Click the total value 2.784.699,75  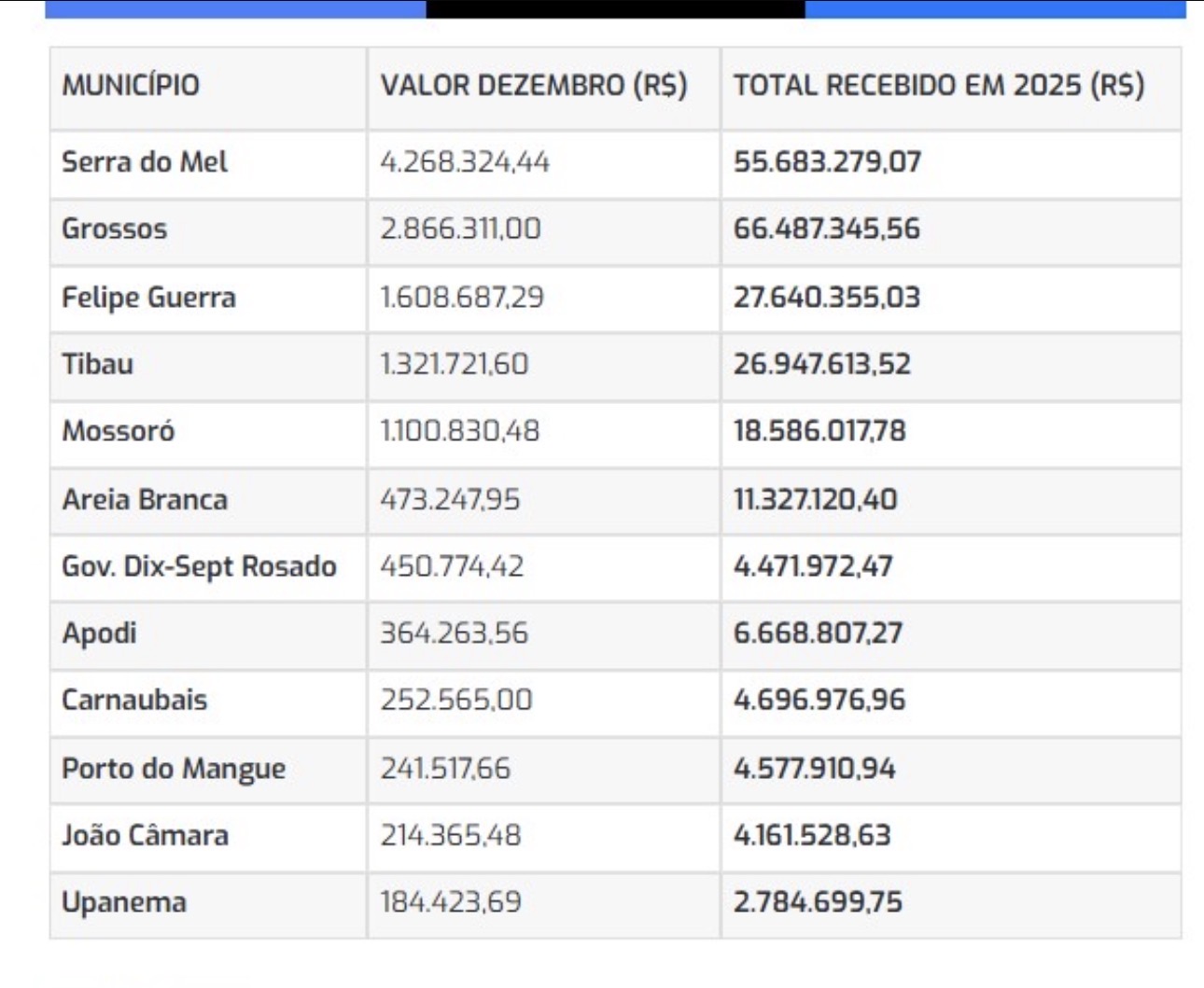click(818, 902)
